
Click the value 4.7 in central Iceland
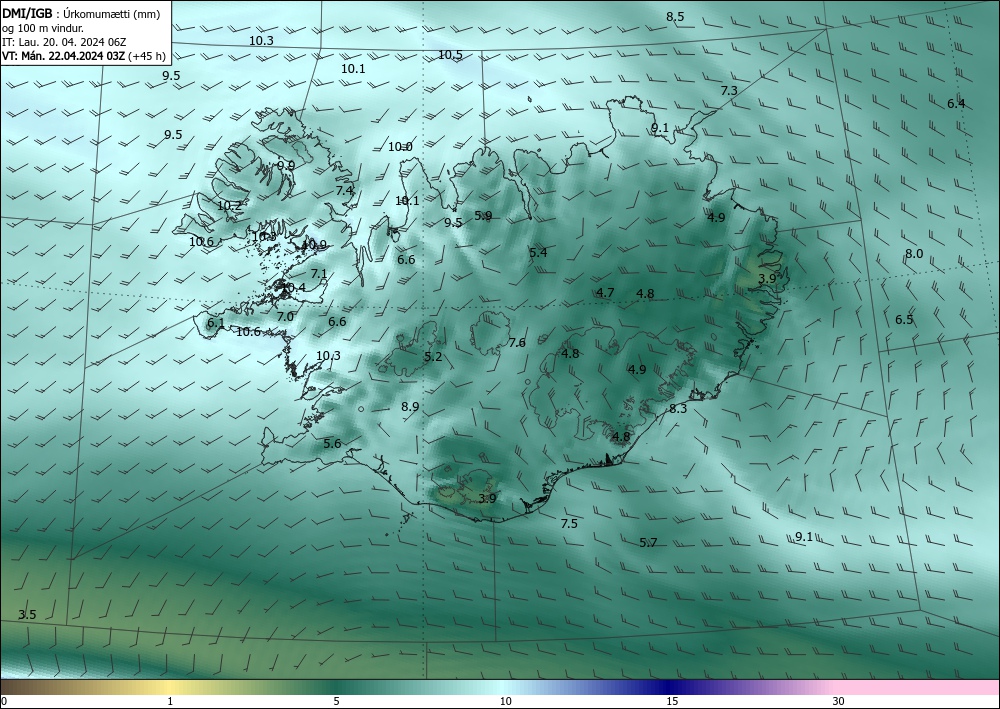coord(605,293)
